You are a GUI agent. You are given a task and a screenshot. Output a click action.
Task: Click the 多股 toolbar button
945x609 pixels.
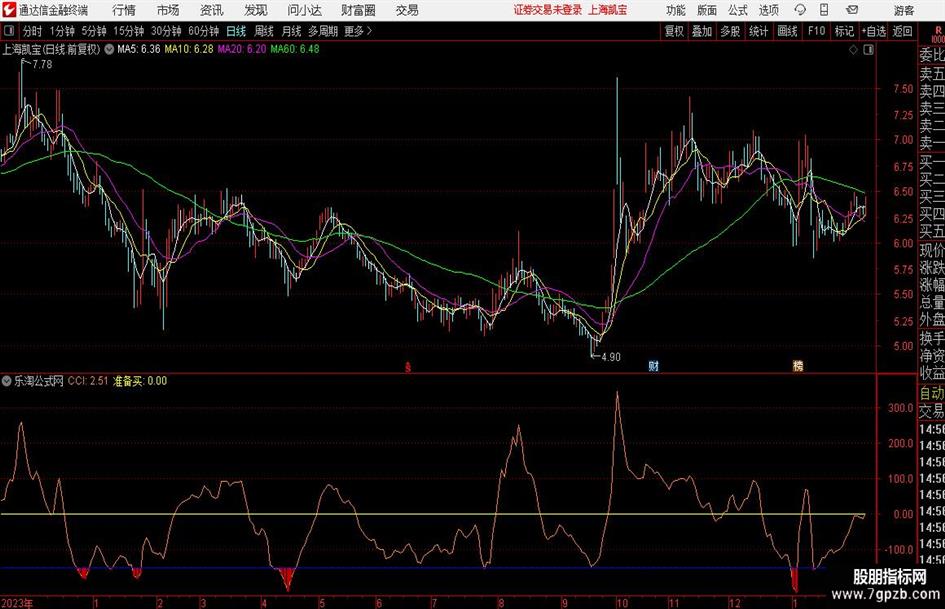pyautogui.click(x=730, y=31)
